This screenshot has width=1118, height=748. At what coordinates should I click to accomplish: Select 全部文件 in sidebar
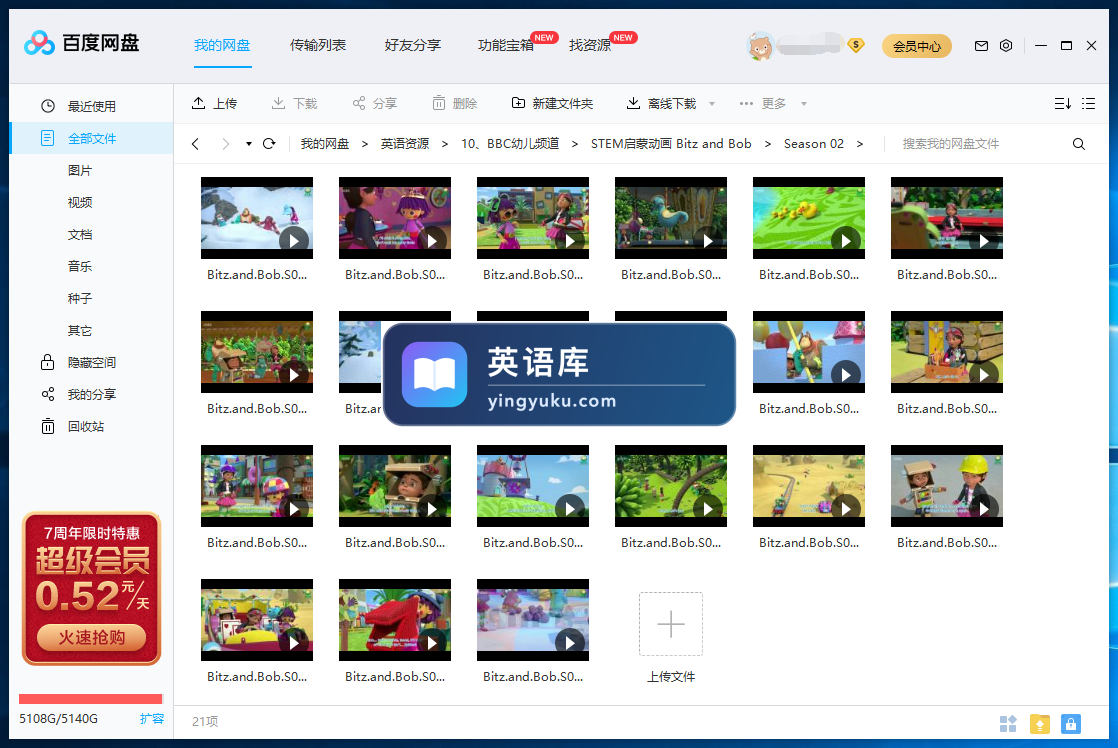[91, 138]
